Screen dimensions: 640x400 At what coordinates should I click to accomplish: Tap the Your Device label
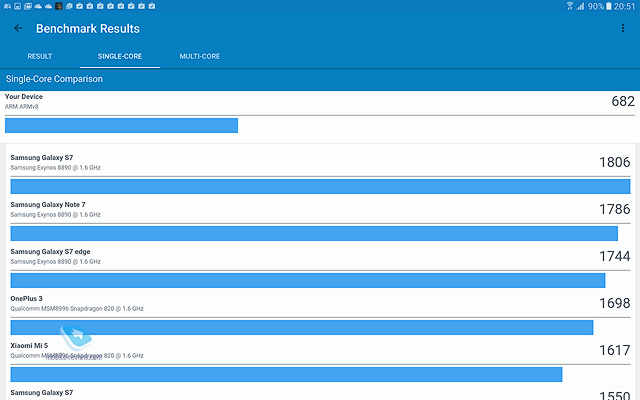[x=24, y=97]
